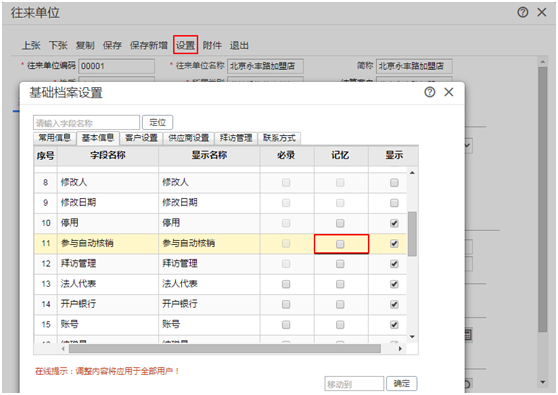Switch to the 基本信息 tab
The image size is (558, 395).
(98, 138)
